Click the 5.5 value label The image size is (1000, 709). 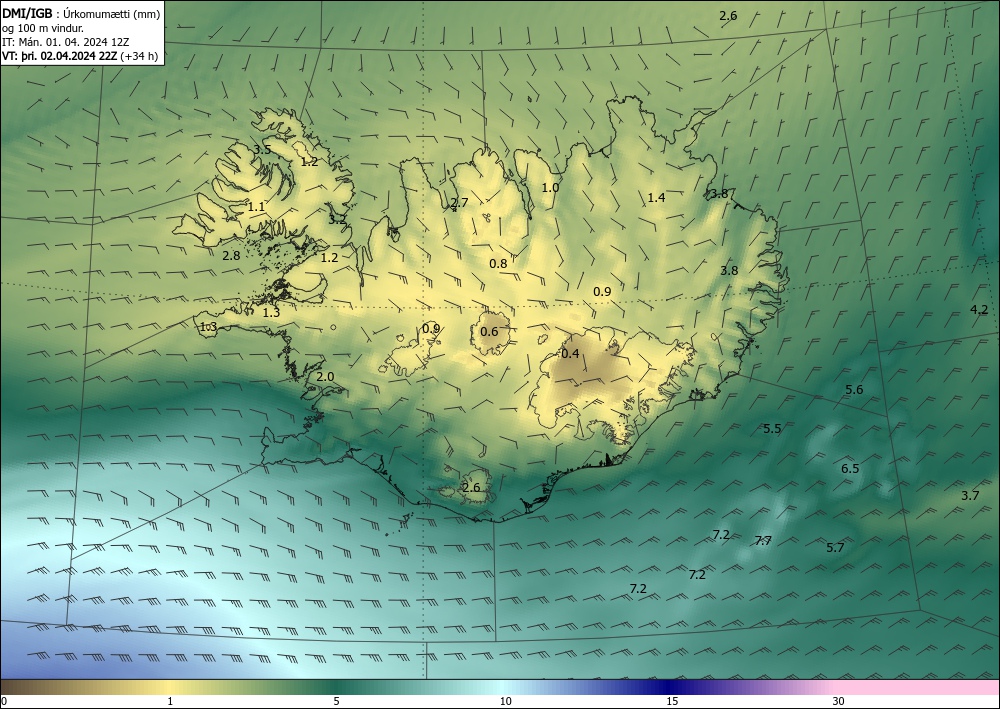tap(772, 428)
